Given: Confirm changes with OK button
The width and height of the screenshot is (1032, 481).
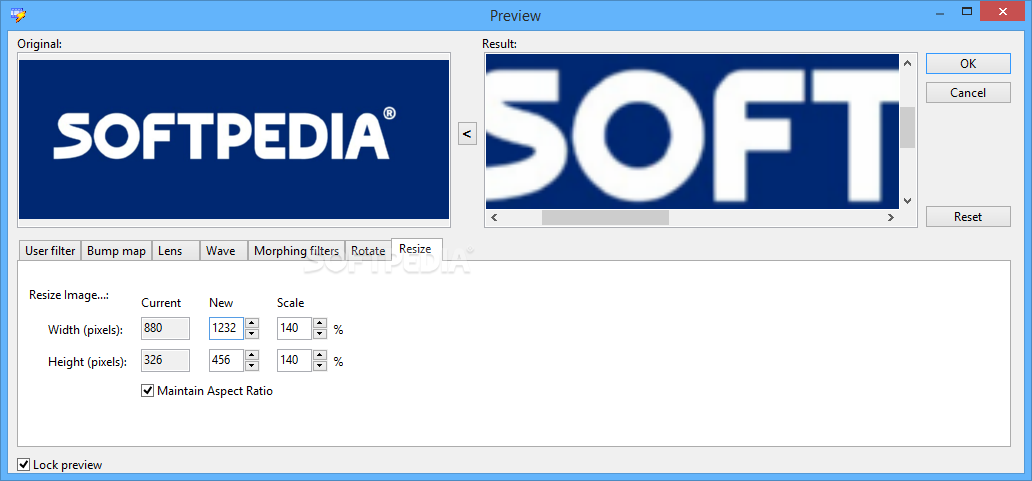Looking at the screenshot, I should tap(968, 64).
